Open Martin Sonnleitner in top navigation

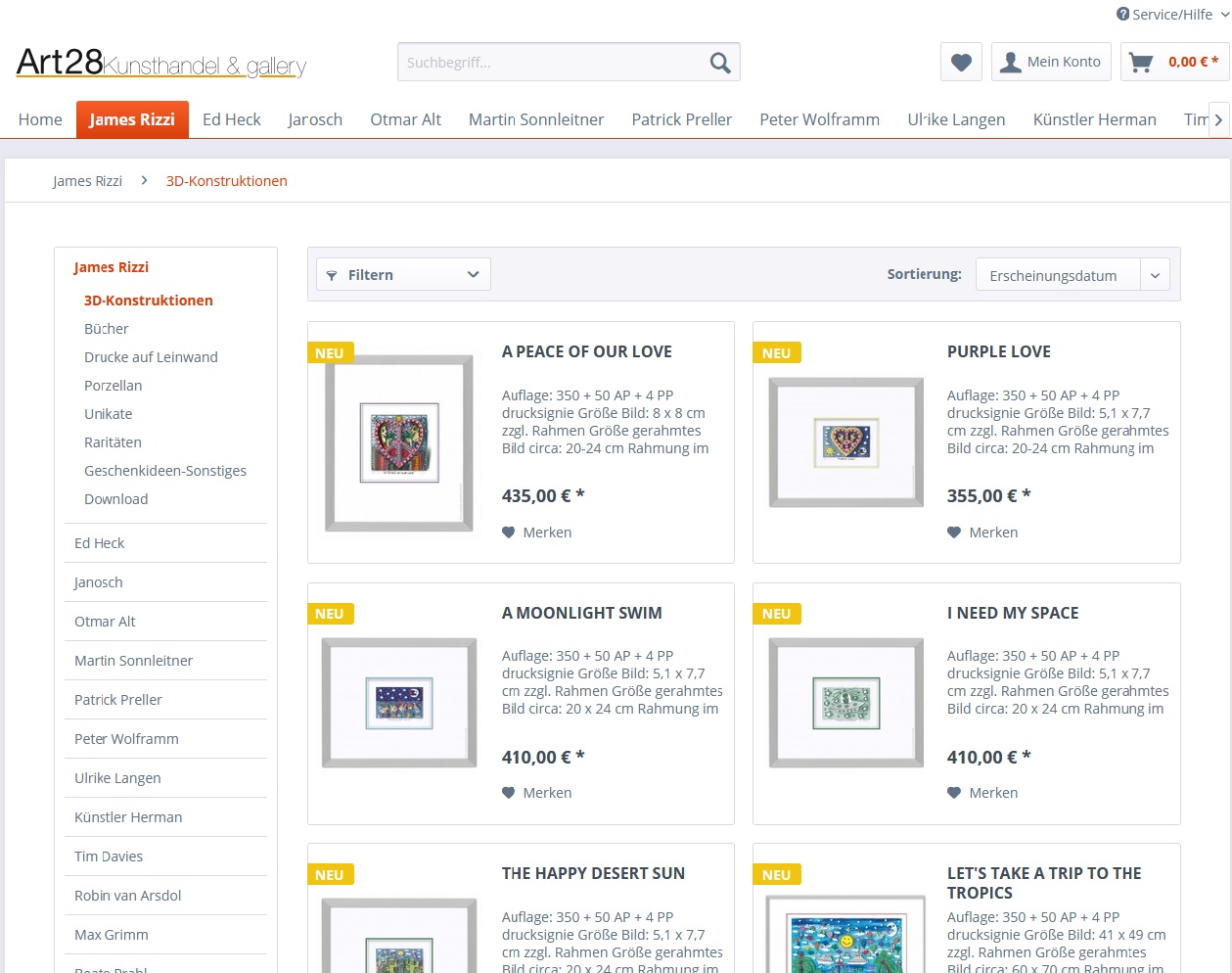coord(536,119)
